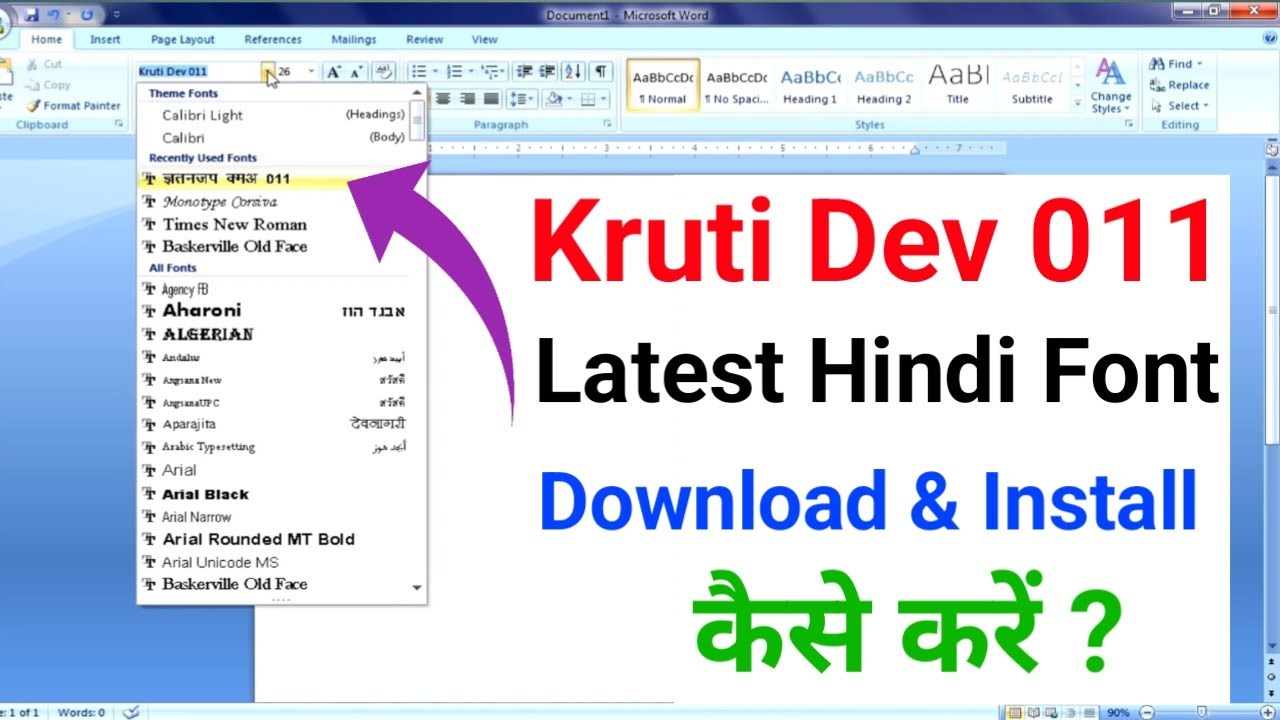Click the Copy icon in Clipboard group
The width and height of the screenshot is (1280, 720).
click(33, 85)
